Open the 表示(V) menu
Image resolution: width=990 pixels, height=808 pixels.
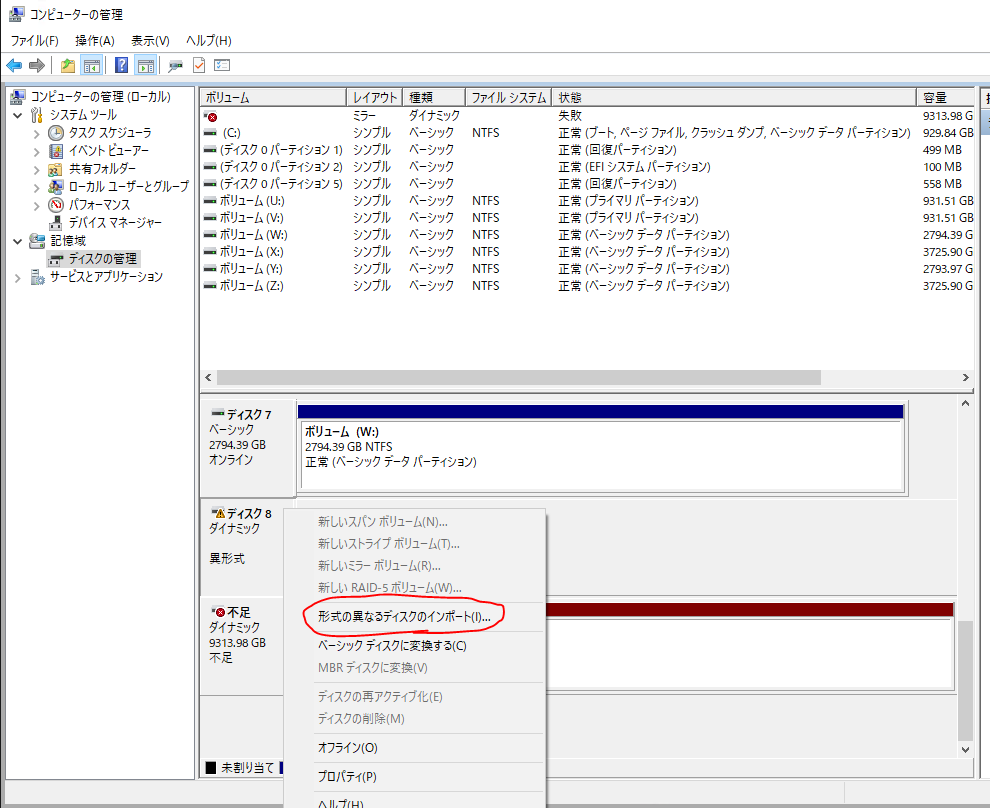150,41
